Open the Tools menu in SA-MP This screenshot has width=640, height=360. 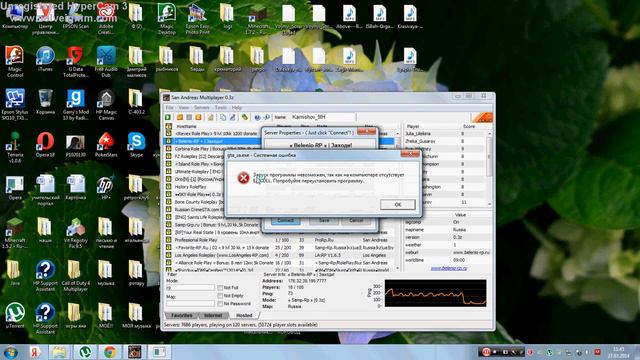(220, 108)
